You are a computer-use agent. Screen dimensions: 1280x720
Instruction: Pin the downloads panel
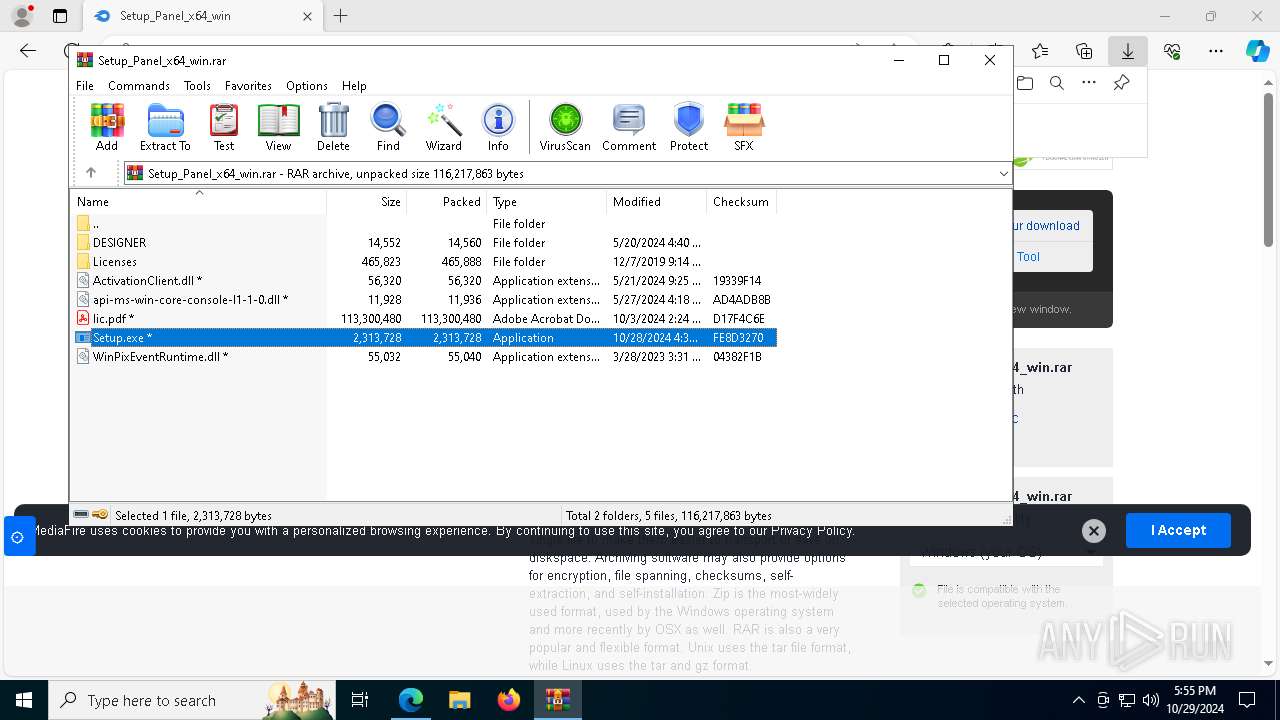point(1122,83)
